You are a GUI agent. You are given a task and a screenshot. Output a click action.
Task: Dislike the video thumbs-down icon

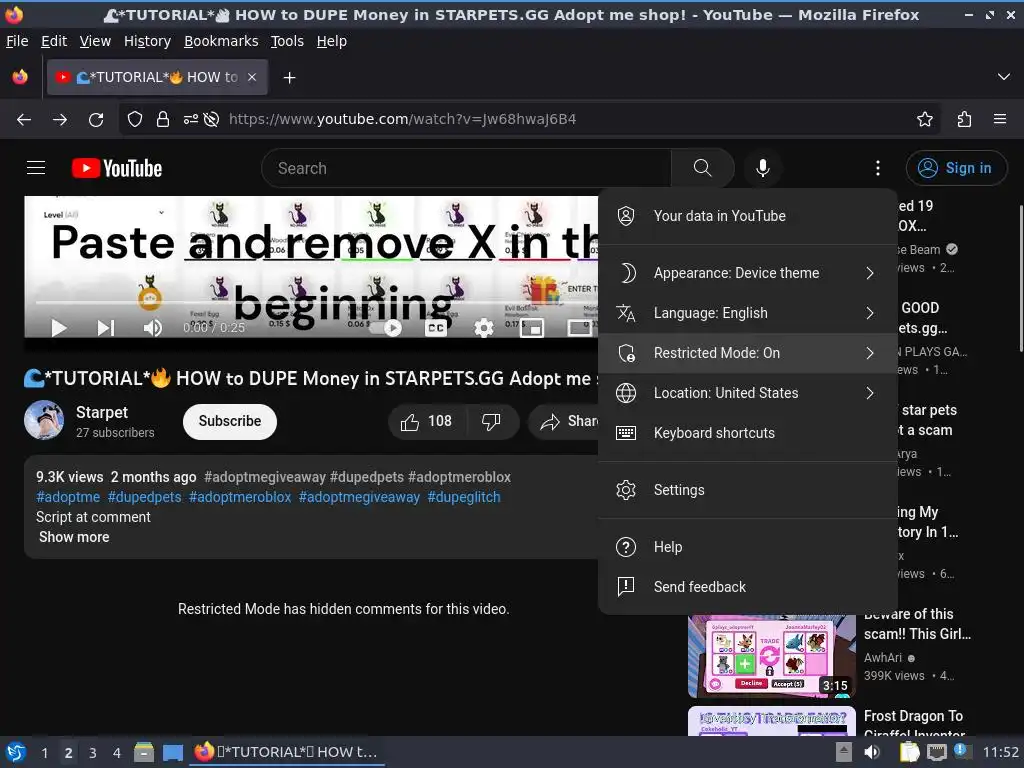pos(493,421)
